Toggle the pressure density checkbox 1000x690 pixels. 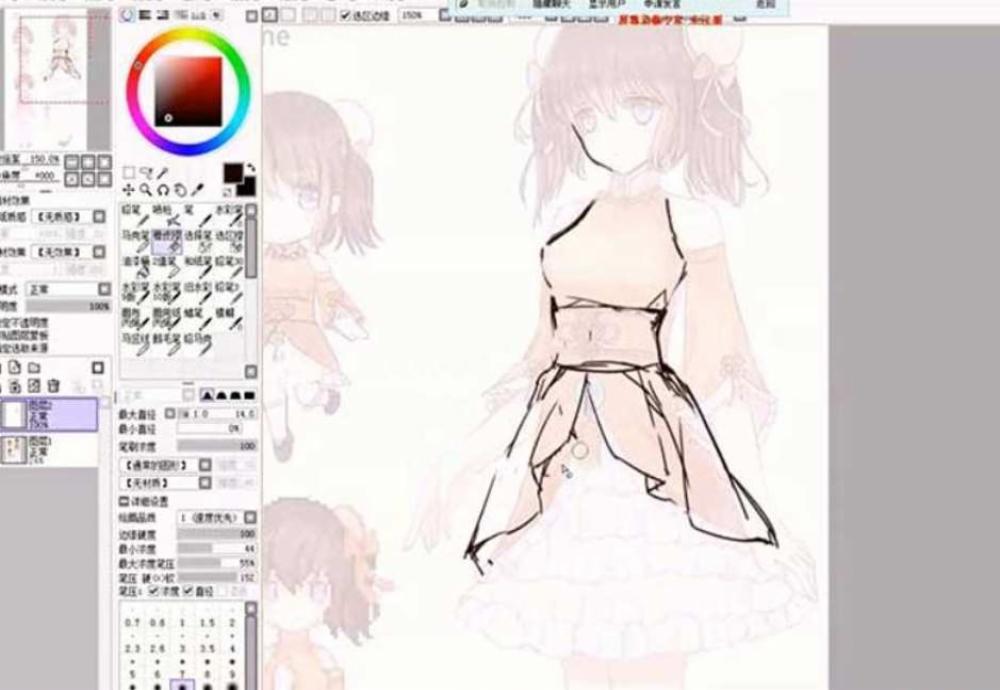pyautogui.click(x=153, y=592)
